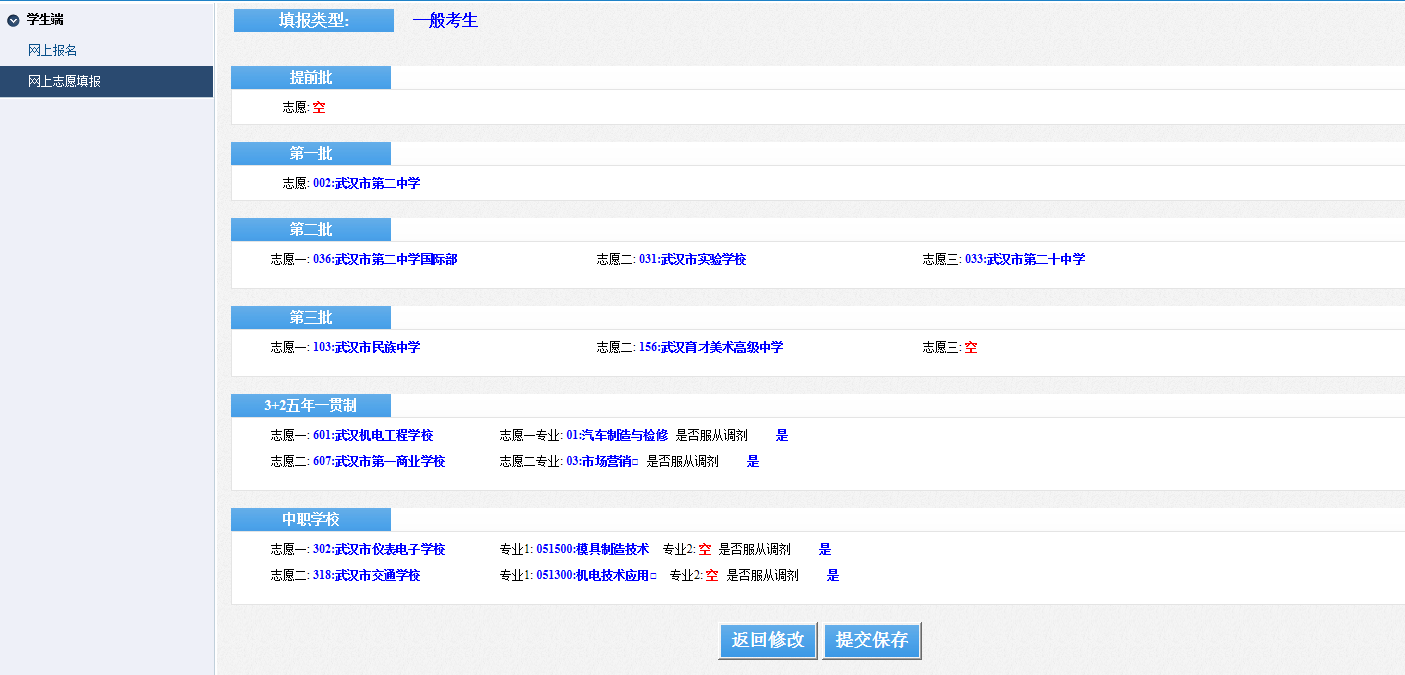The image size is (1405, 675).
Task: Open 网上报名 in the sidebar
Action: click(x=52, y=50)
